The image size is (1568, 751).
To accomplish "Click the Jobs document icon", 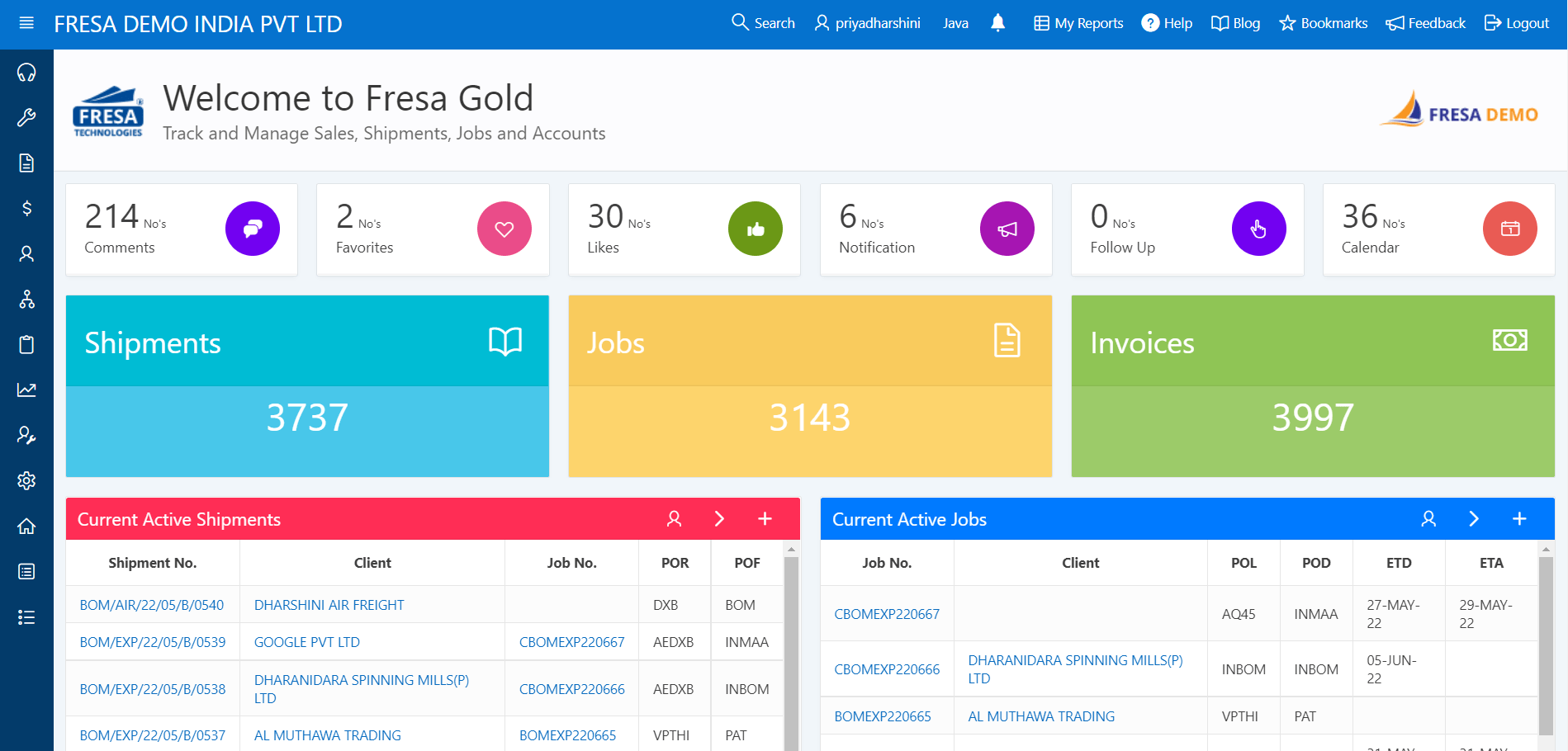I will (x=1007, y=340).
